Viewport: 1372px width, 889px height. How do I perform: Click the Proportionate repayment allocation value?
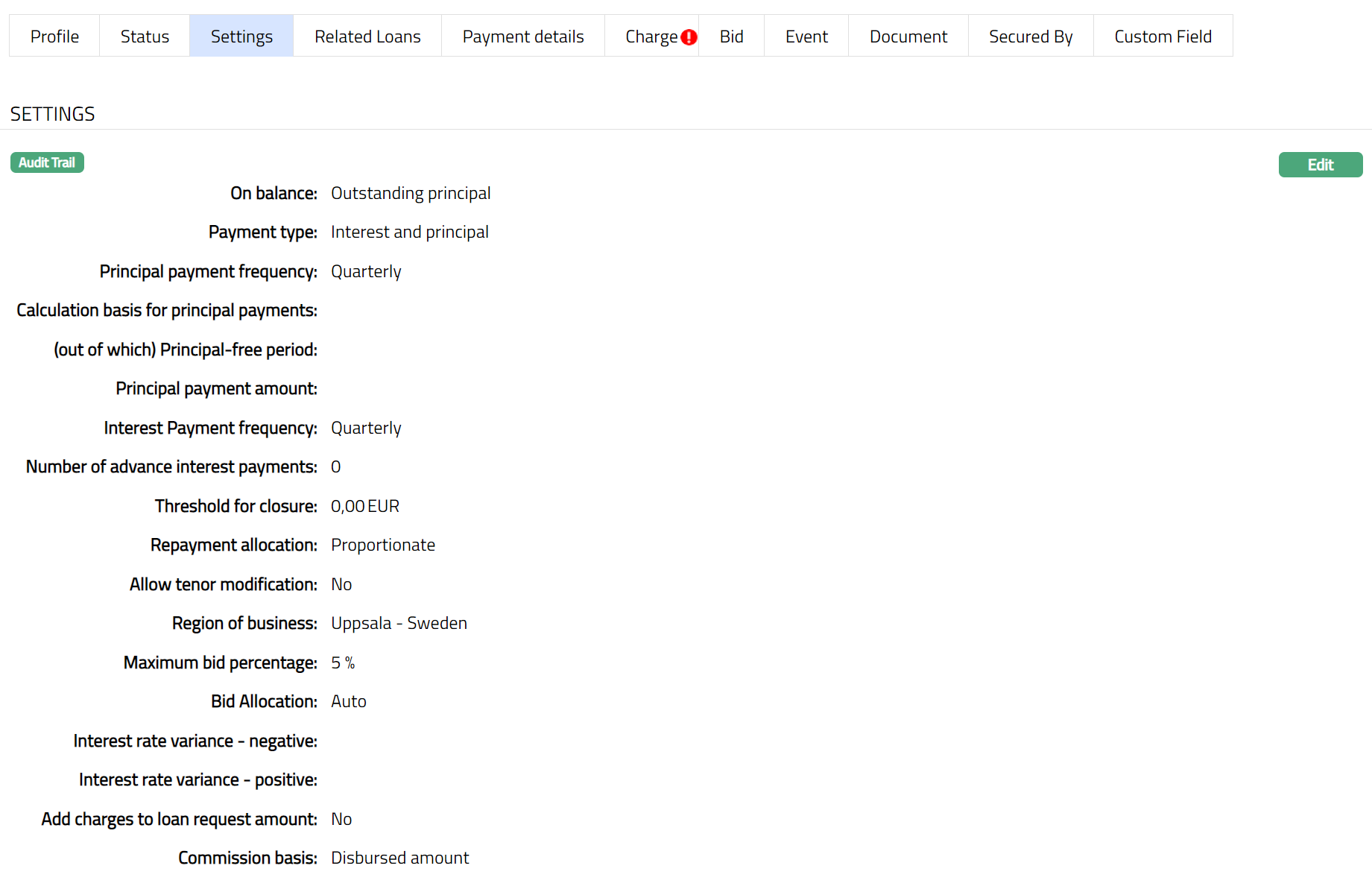point(382,545)
